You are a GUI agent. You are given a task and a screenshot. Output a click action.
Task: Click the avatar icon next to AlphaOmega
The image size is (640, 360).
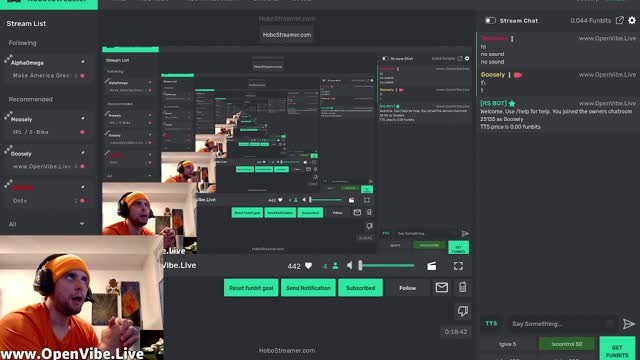[8, 60]
